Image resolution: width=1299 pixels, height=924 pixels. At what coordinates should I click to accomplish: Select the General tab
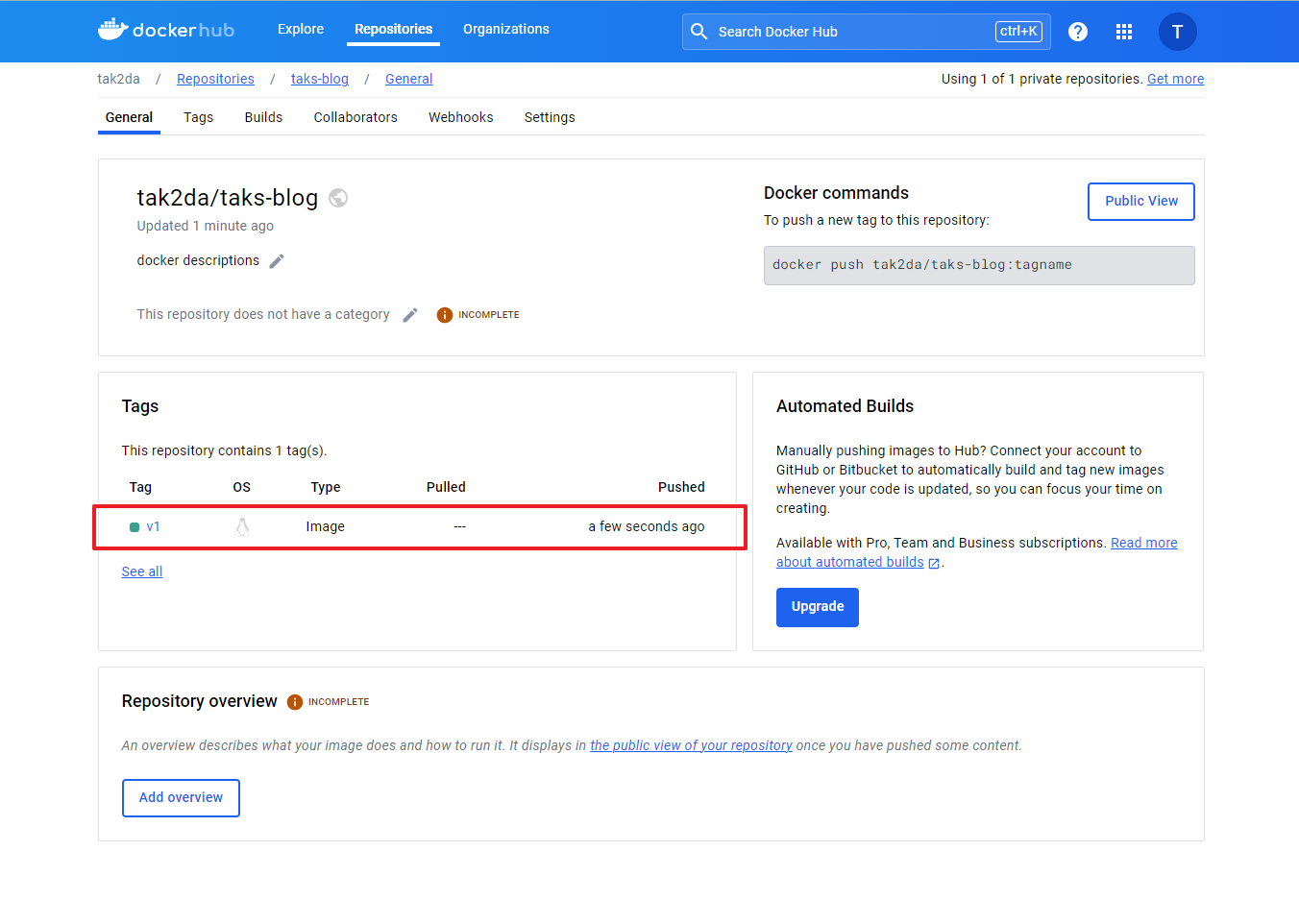tap(129, 117)
